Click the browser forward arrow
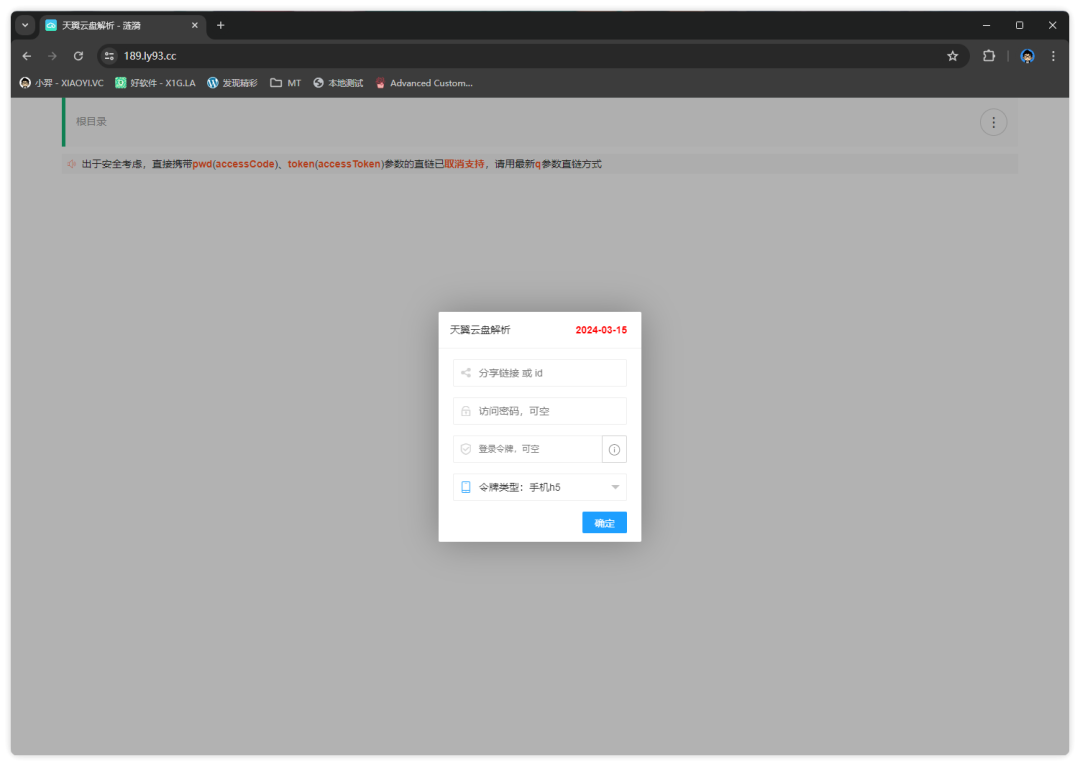The image size is (1080, 766). coord(52,56)
